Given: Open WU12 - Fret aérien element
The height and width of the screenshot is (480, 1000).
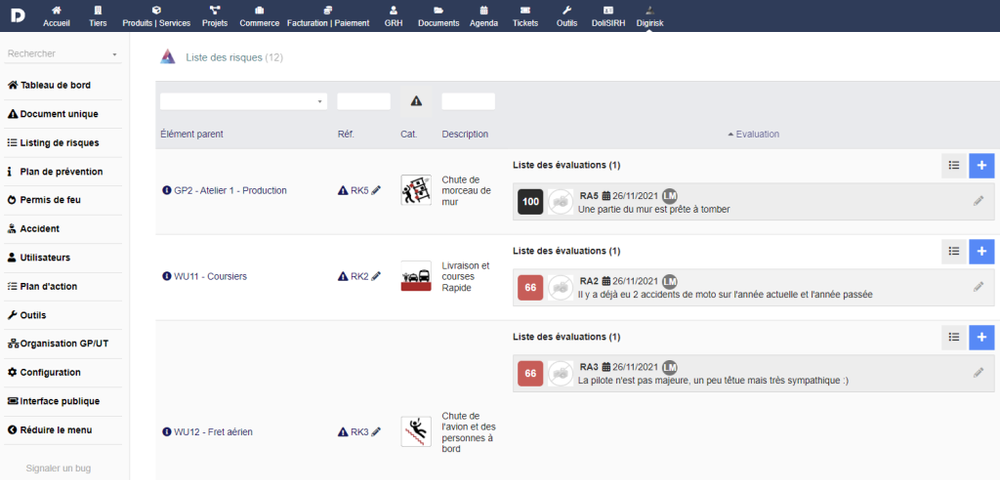Looking at the screenshot, I should pyautogui.click(x=213, y=432).
